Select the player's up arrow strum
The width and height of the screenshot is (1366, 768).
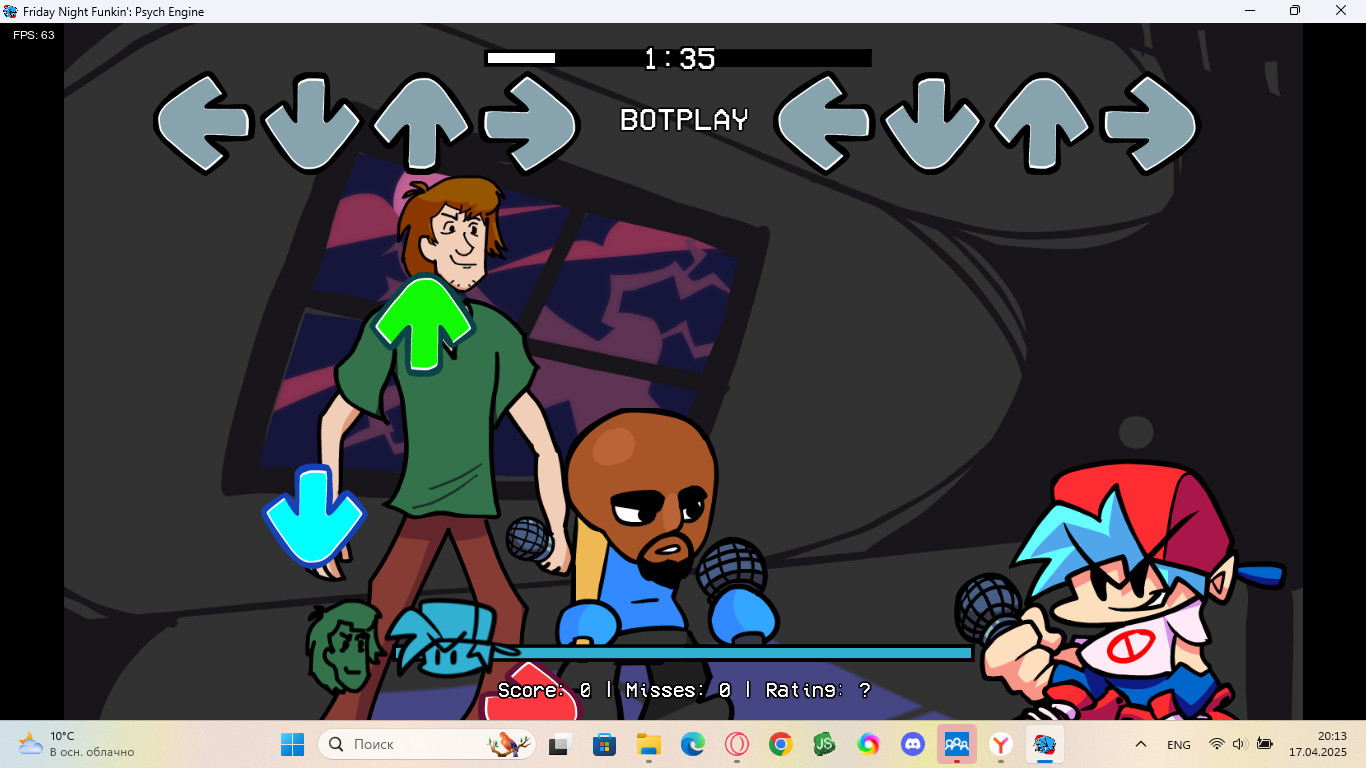click(1040, 120)
